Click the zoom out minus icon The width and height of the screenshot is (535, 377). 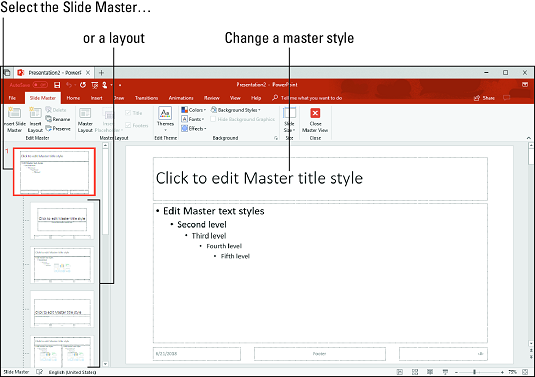[x=457, y=372]
